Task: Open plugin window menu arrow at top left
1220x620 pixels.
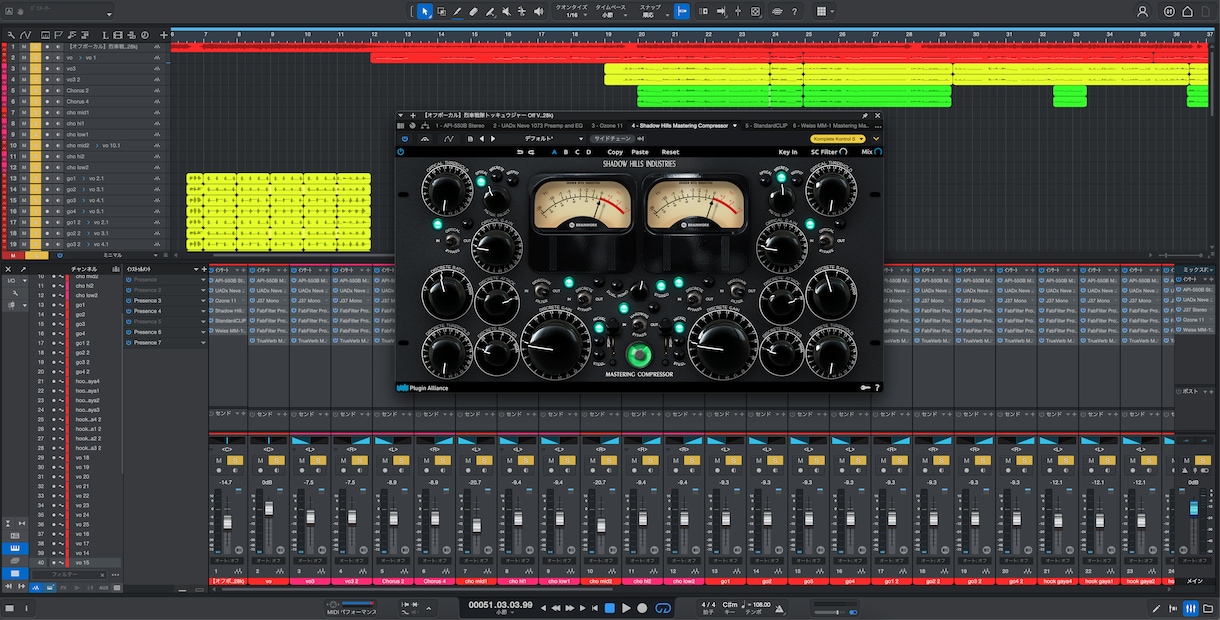Action: 401,115
